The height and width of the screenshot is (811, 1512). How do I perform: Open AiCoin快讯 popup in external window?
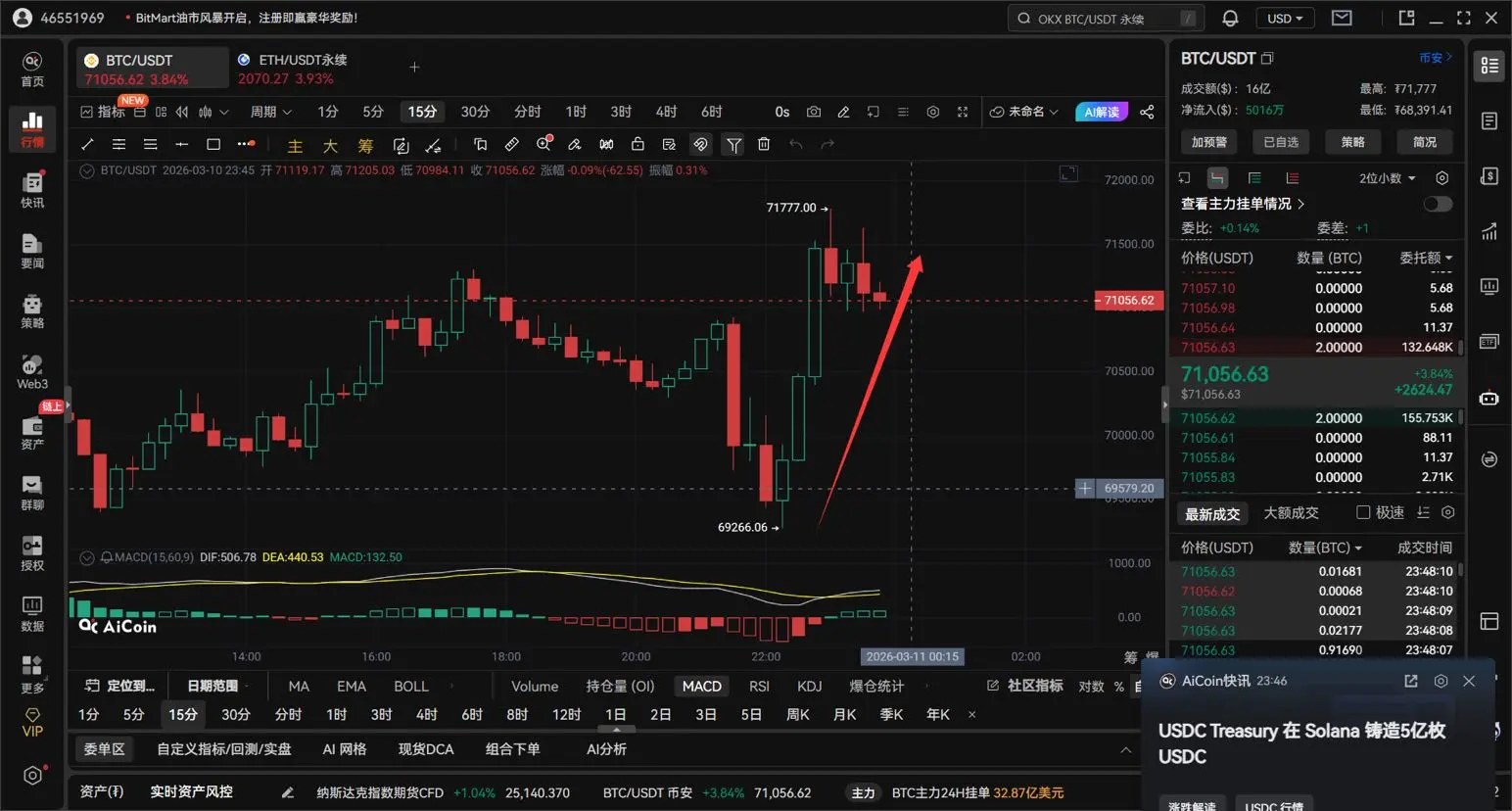(x=1411, y=681)
